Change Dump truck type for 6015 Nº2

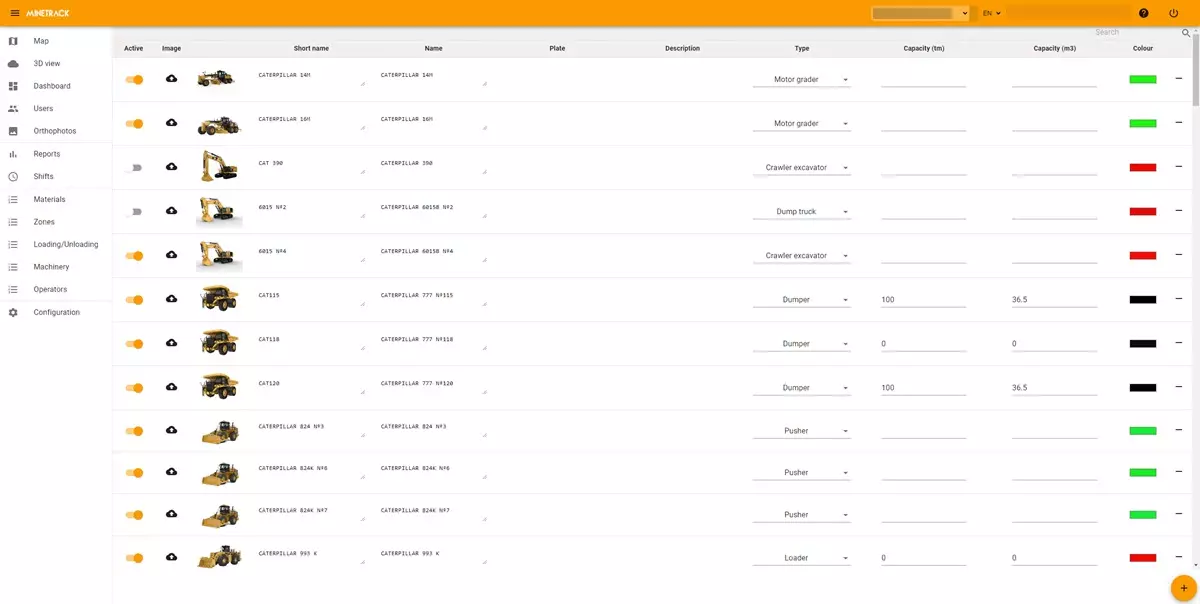click(x=802, y=212)
